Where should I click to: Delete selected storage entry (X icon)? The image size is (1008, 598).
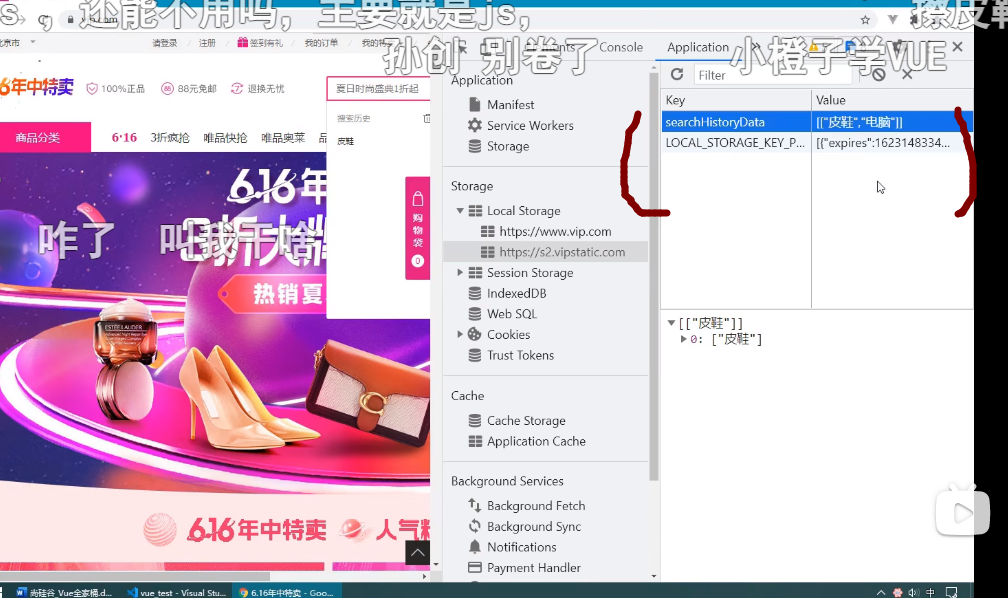click(907, 75)
